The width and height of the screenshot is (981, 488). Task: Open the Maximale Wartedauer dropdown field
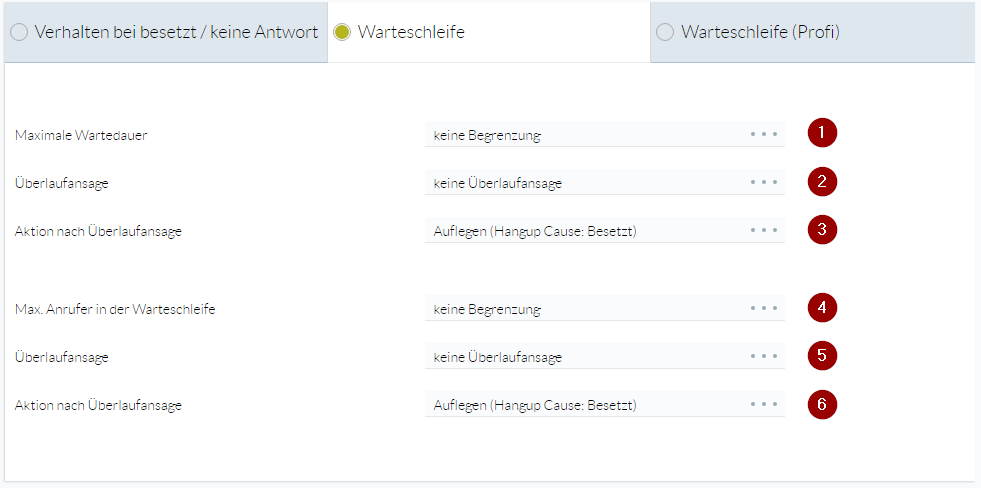pos(604,134)
